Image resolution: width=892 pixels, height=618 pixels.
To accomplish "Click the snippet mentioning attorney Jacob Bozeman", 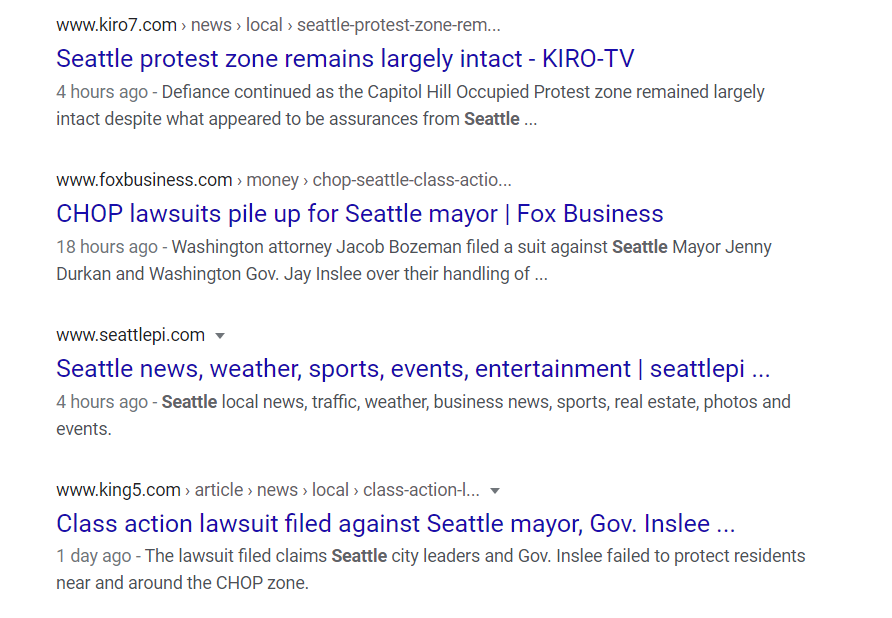I will click(x=414, y=260).
